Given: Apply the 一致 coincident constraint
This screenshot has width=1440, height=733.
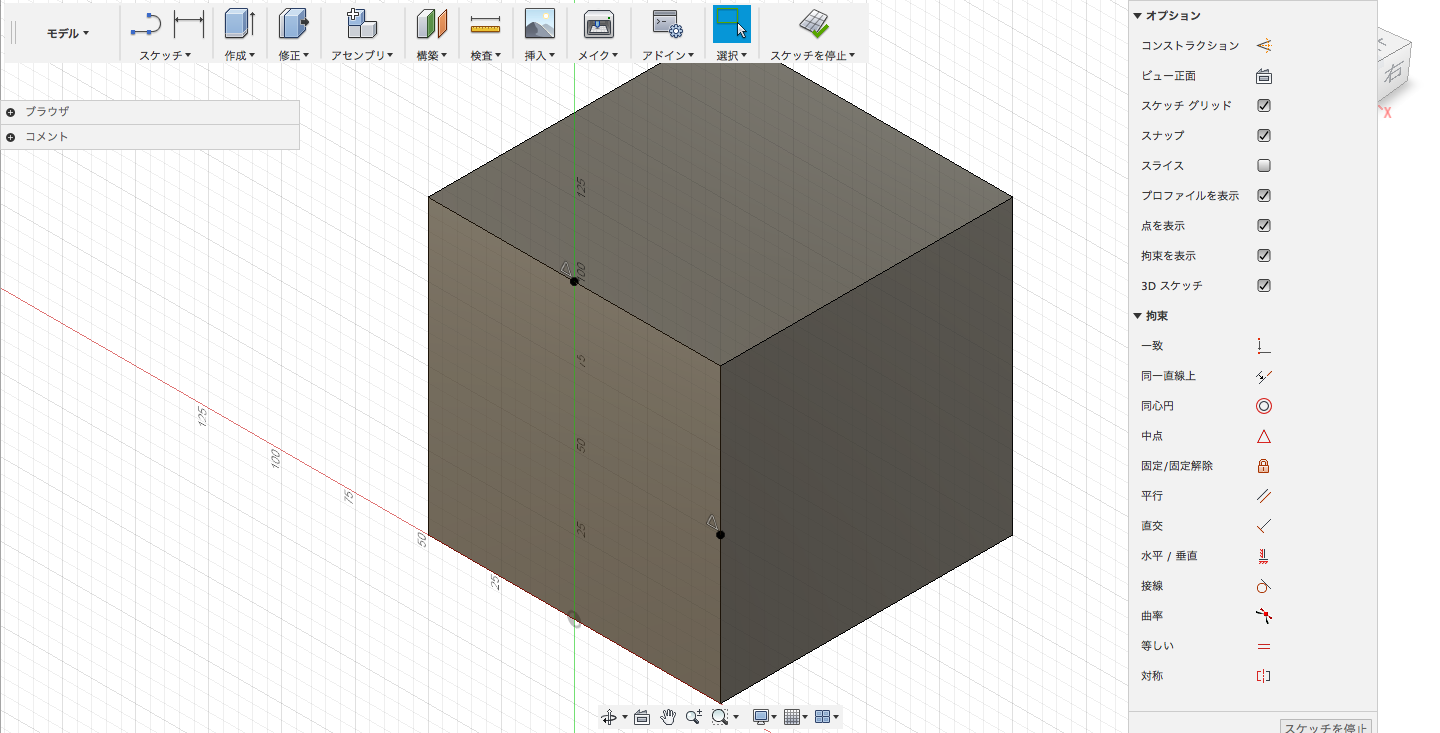Looking at the screenshot, I should tap(1264, 346).
